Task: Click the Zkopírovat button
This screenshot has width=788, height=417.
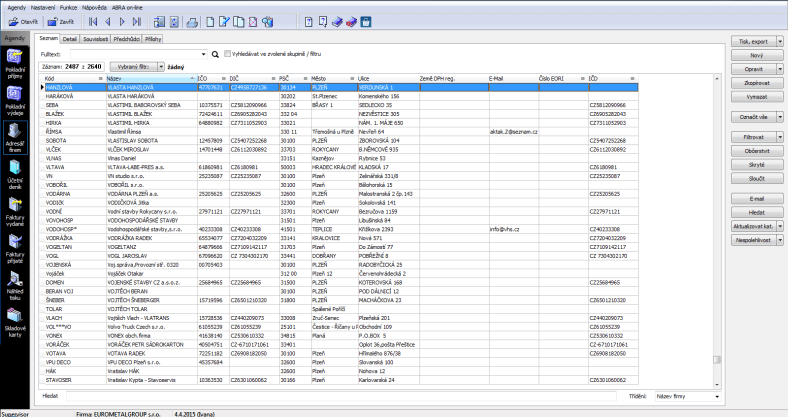Action: tap(757, 83)
